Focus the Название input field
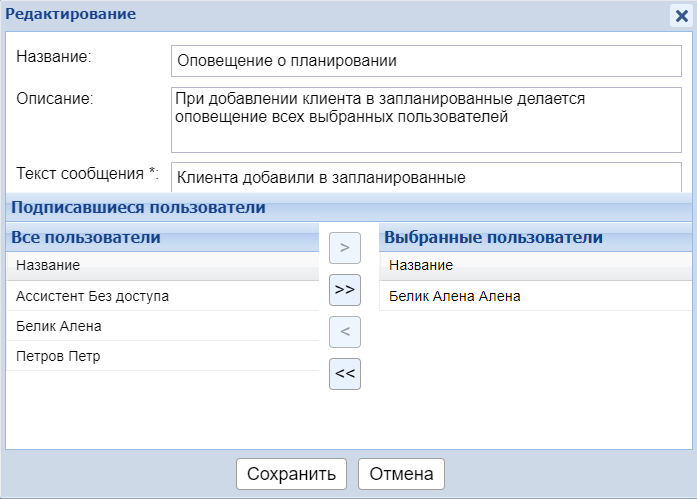697x499 pixels. pos(426,60)
